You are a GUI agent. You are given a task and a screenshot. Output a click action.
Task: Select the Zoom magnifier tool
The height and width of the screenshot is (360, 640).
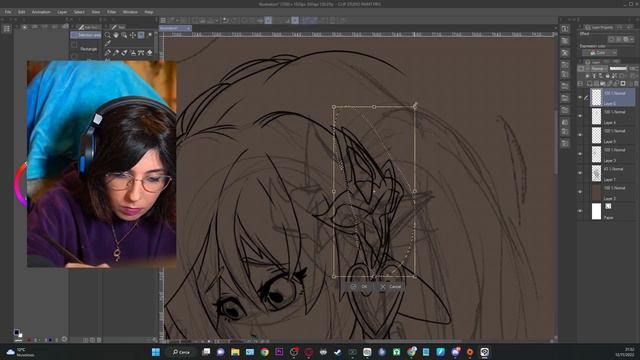(x=107, y=36)
